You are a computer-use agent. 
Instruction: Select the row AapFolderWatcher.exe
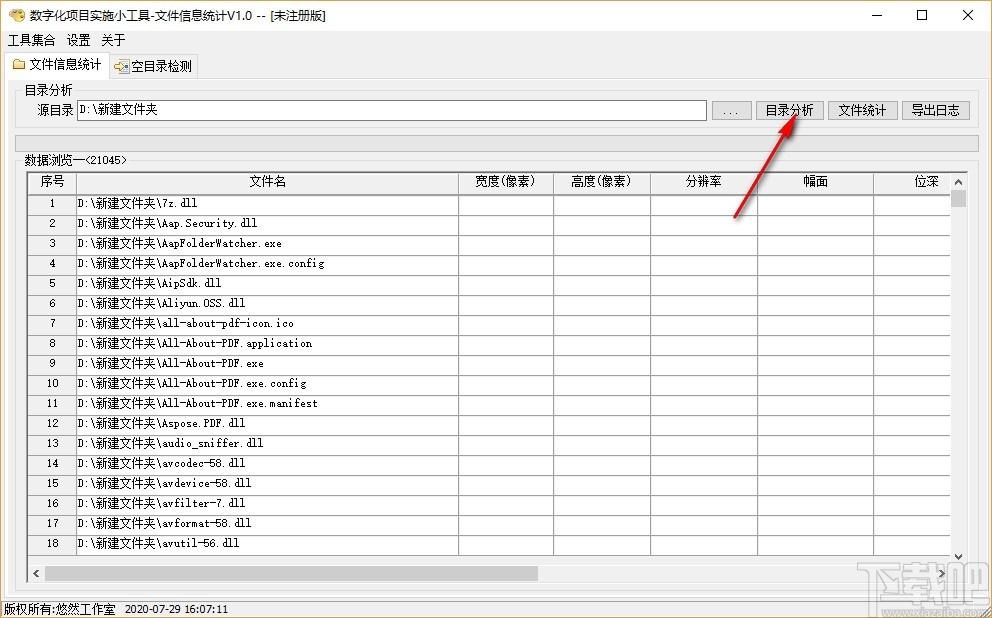[x=489, y=244]
